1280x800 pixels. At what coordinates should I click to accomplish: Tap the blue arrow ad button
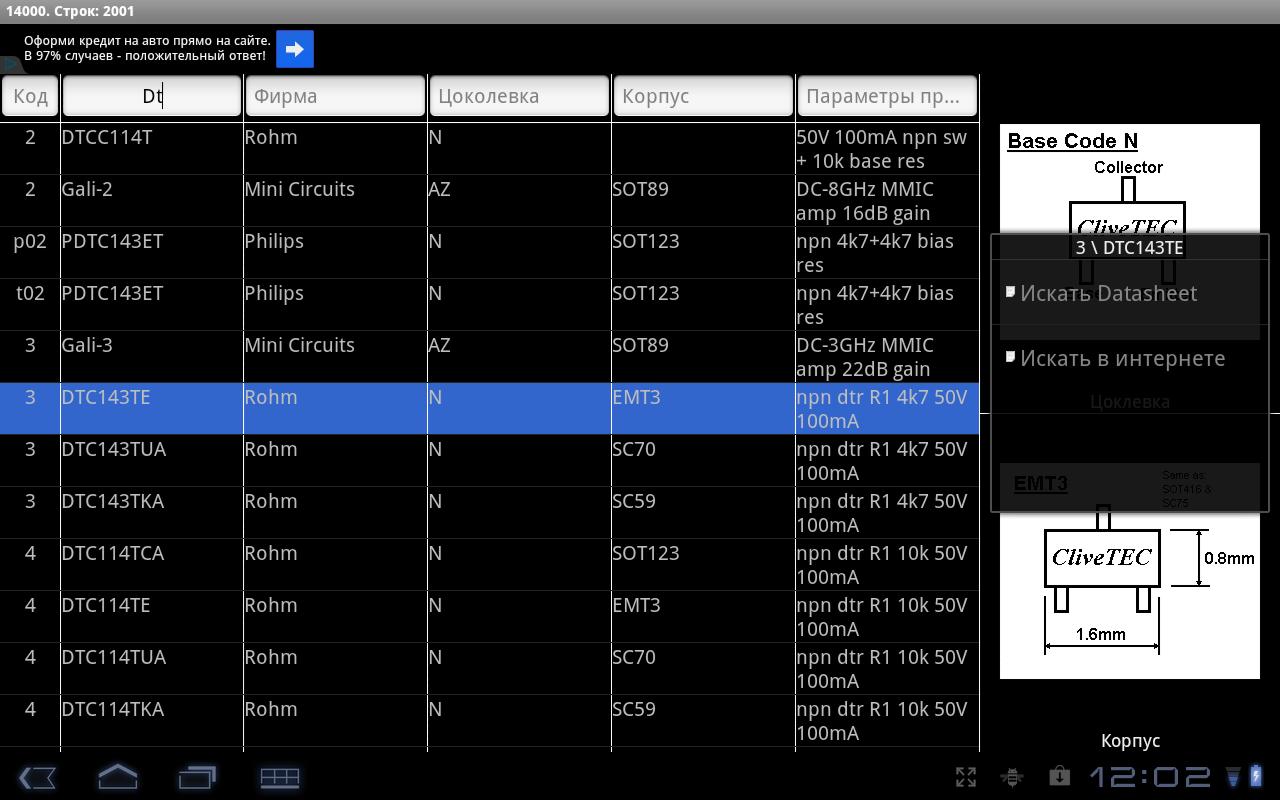click(295, 49)
